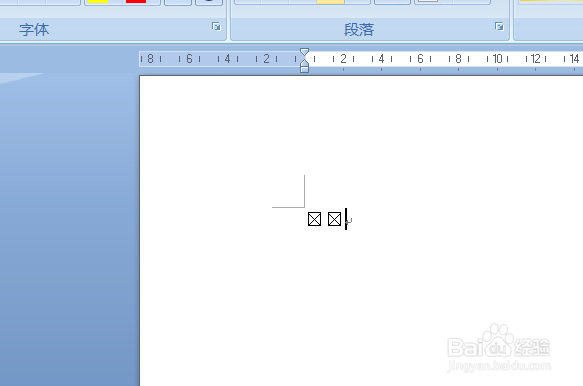Select the hanging indent triangle on ruler
The image size is (583, 386).
click(x=304, y=62)
